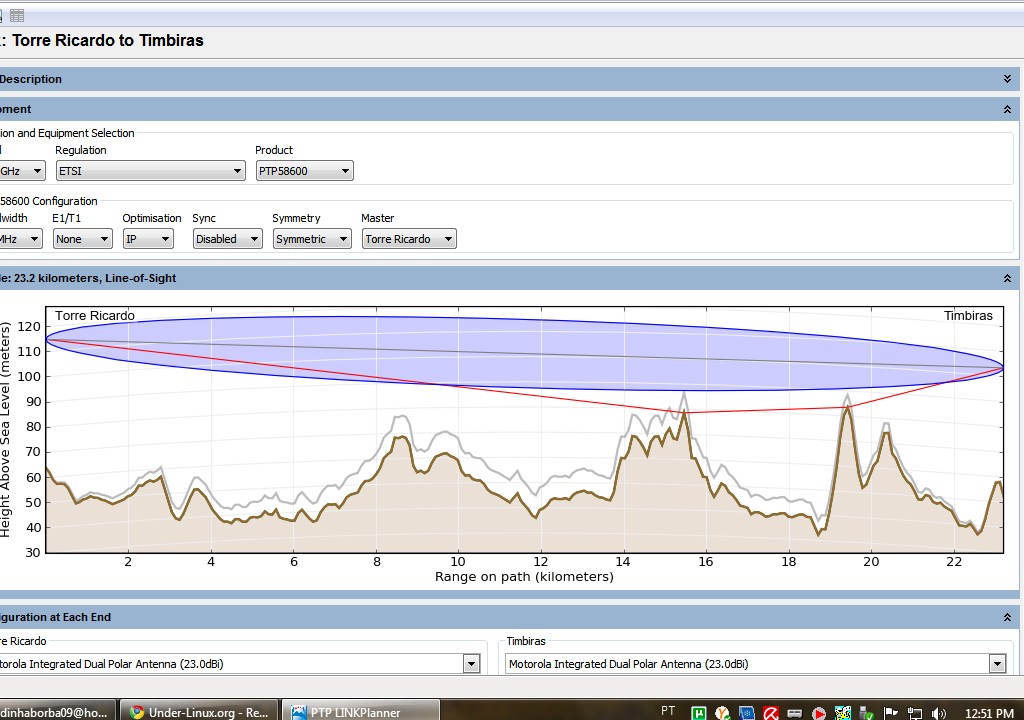Open Timbiras antenna type combo box
The width and height of the screenshot is (1024, 720).
754,664
